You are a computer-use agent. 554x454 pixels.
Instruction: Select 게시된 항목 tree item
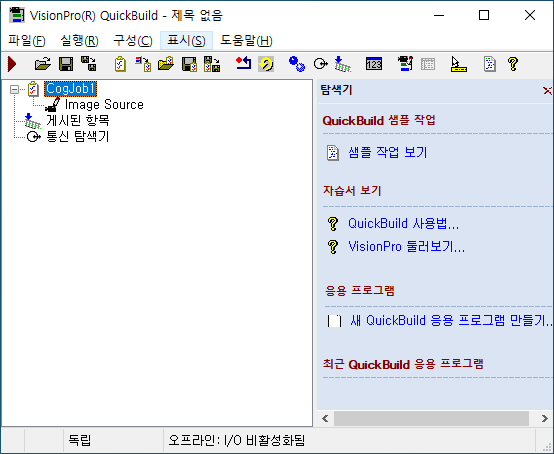click(x=78, y=120)
